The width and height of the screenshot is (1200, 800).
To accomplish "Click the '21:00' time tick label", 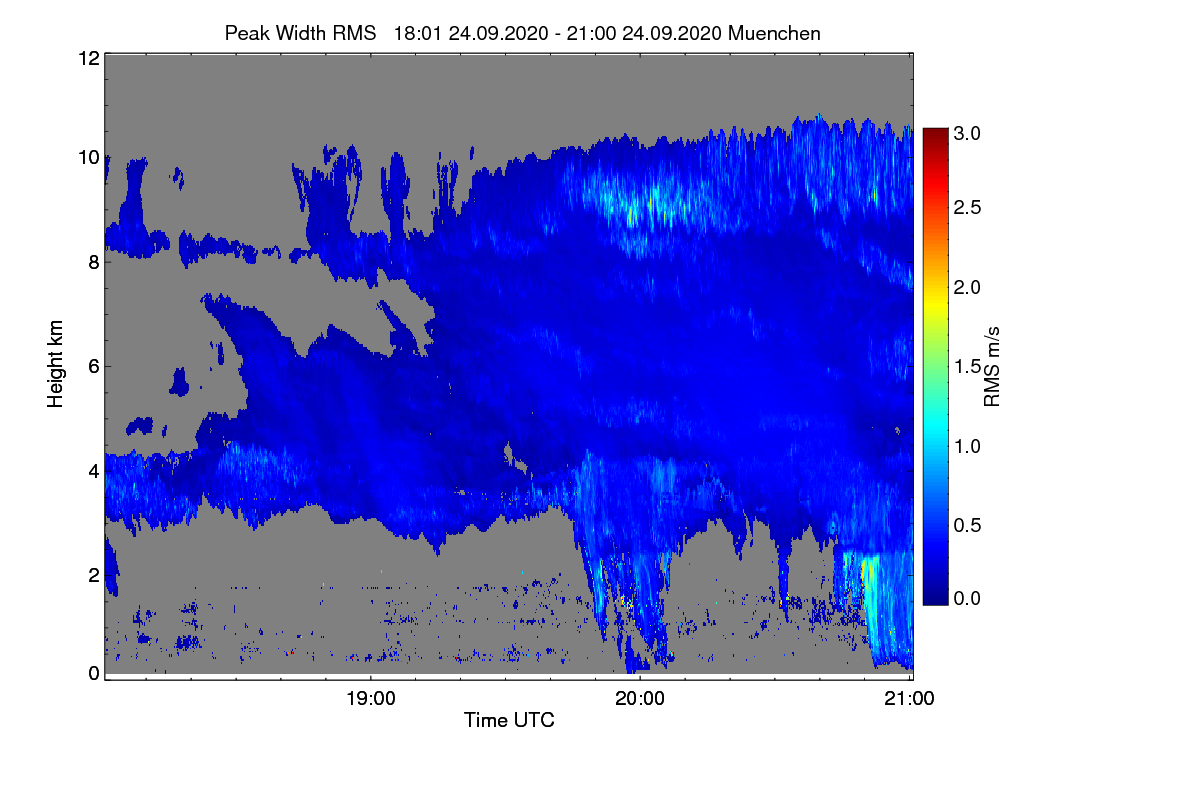I will [x=910, y=698].
